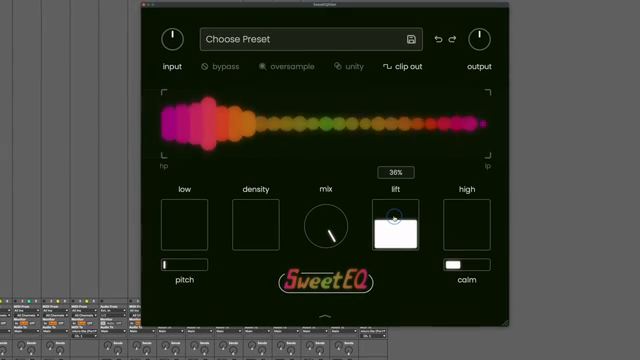This screenshot has height=360, width=640.
Task: Click the low pad box
Action: 184,225
